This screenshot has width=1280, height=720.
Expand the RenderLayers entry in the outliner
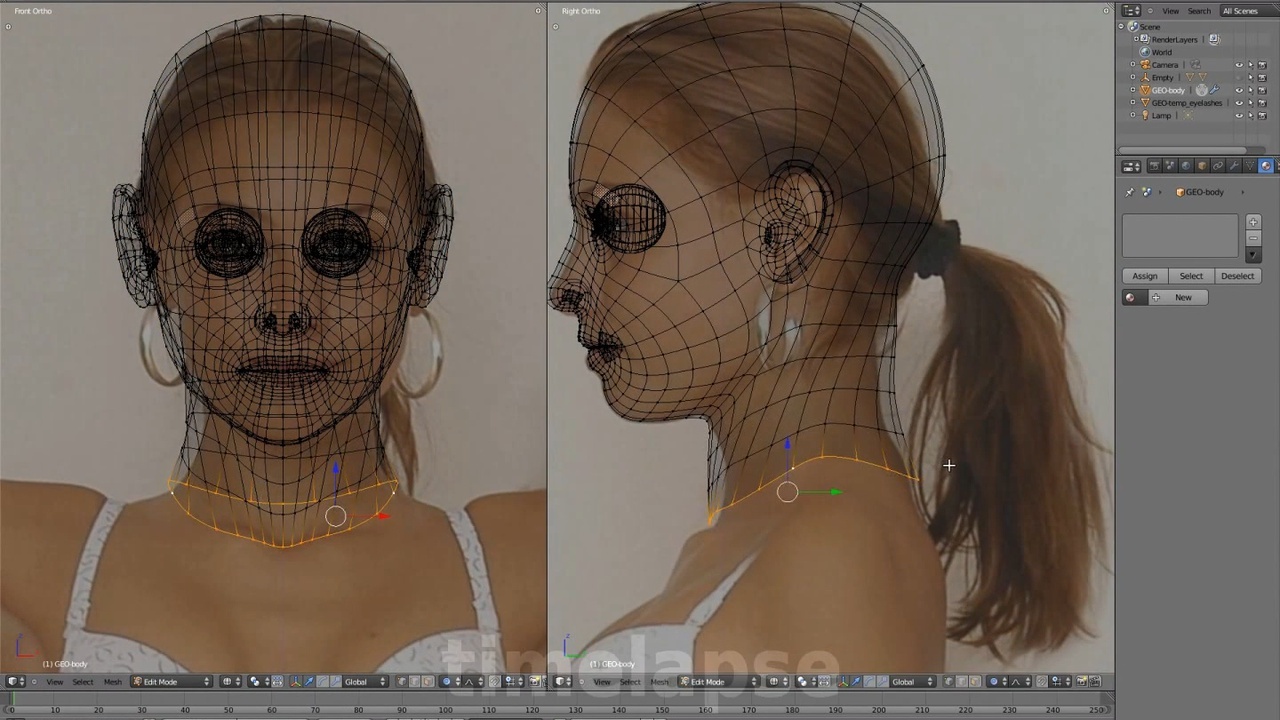1136,39
